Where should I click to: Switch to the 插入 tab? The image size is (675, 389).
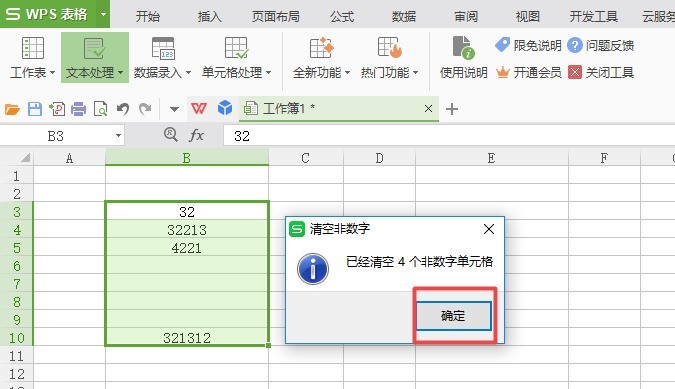coord(210,16)
